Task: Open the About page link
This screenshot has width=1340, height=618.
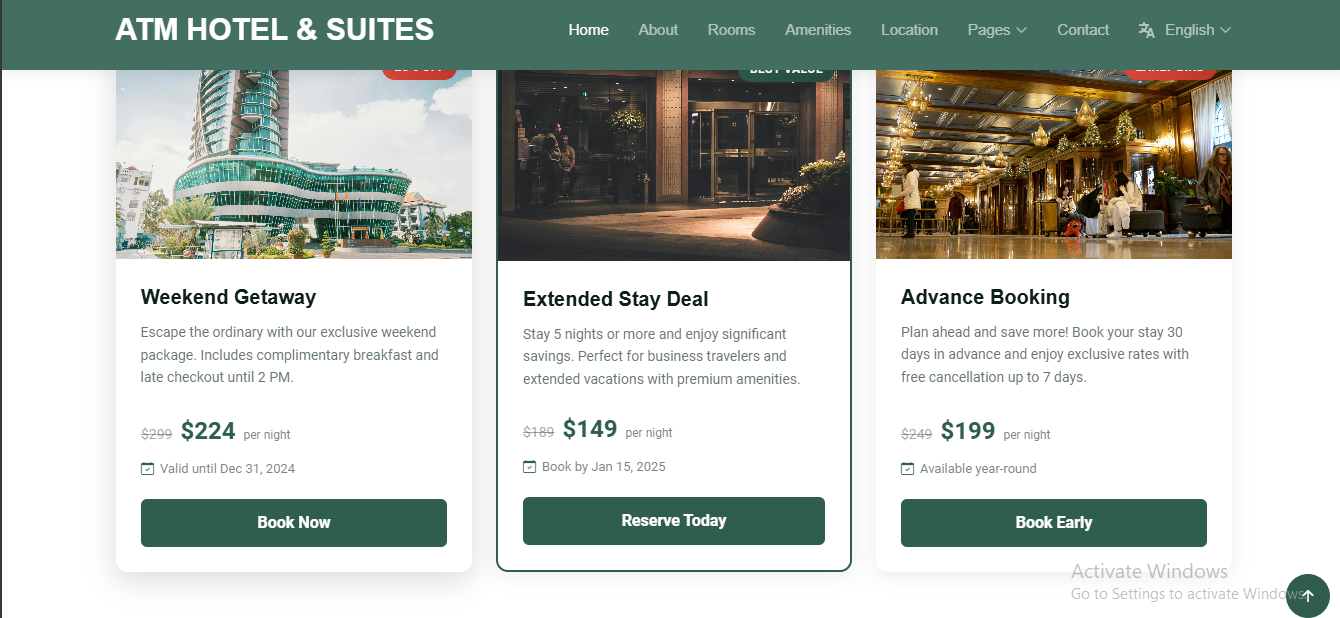Action: click(x=658, y=30)
